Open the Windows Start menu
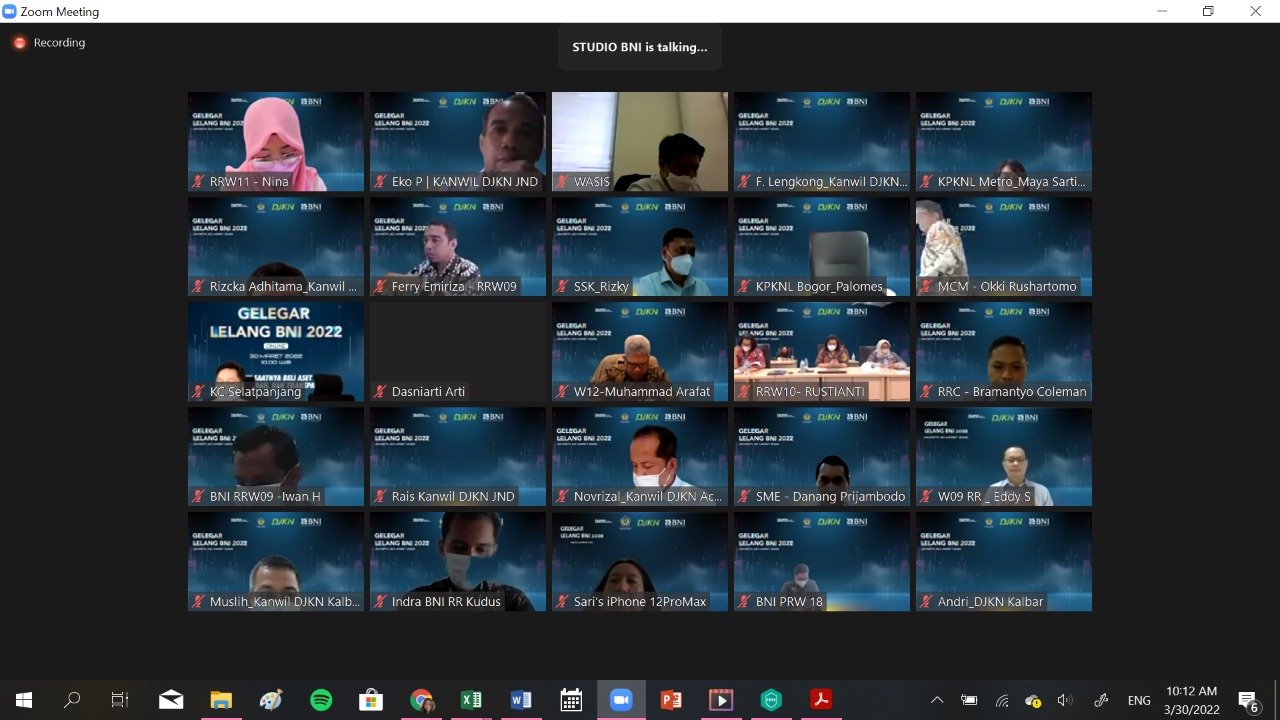 click(x=23, y=700)
